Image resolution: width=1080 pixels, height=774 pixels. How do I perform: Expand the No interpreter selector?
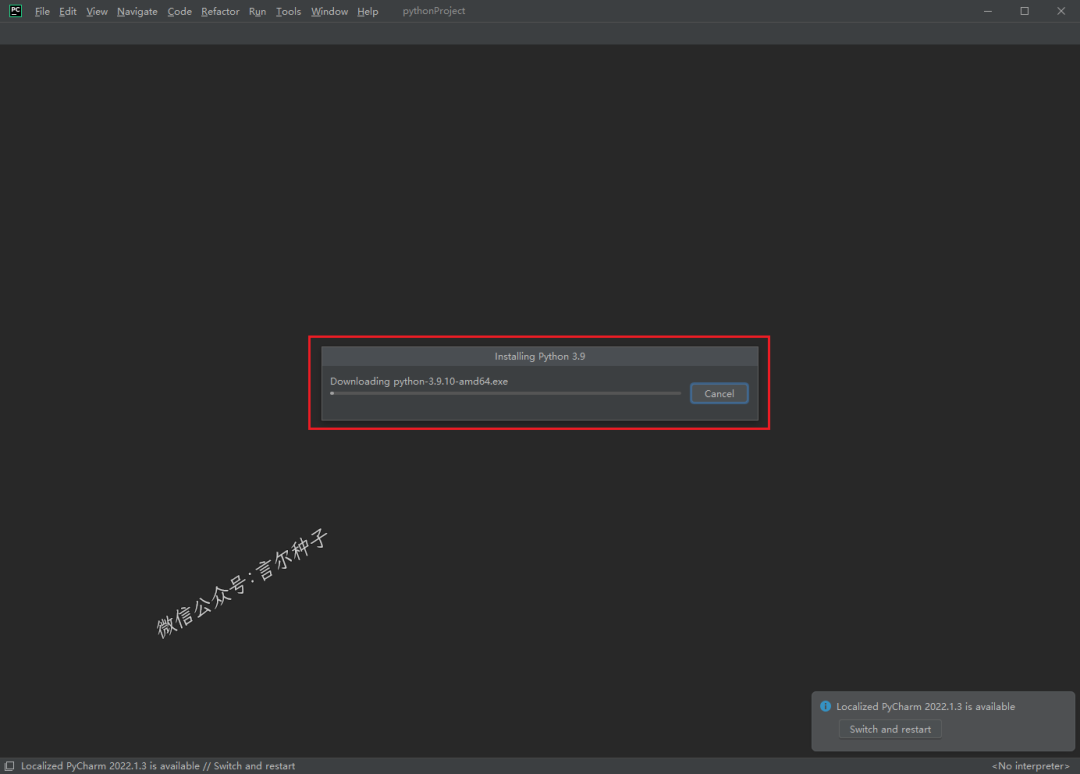1030,766
